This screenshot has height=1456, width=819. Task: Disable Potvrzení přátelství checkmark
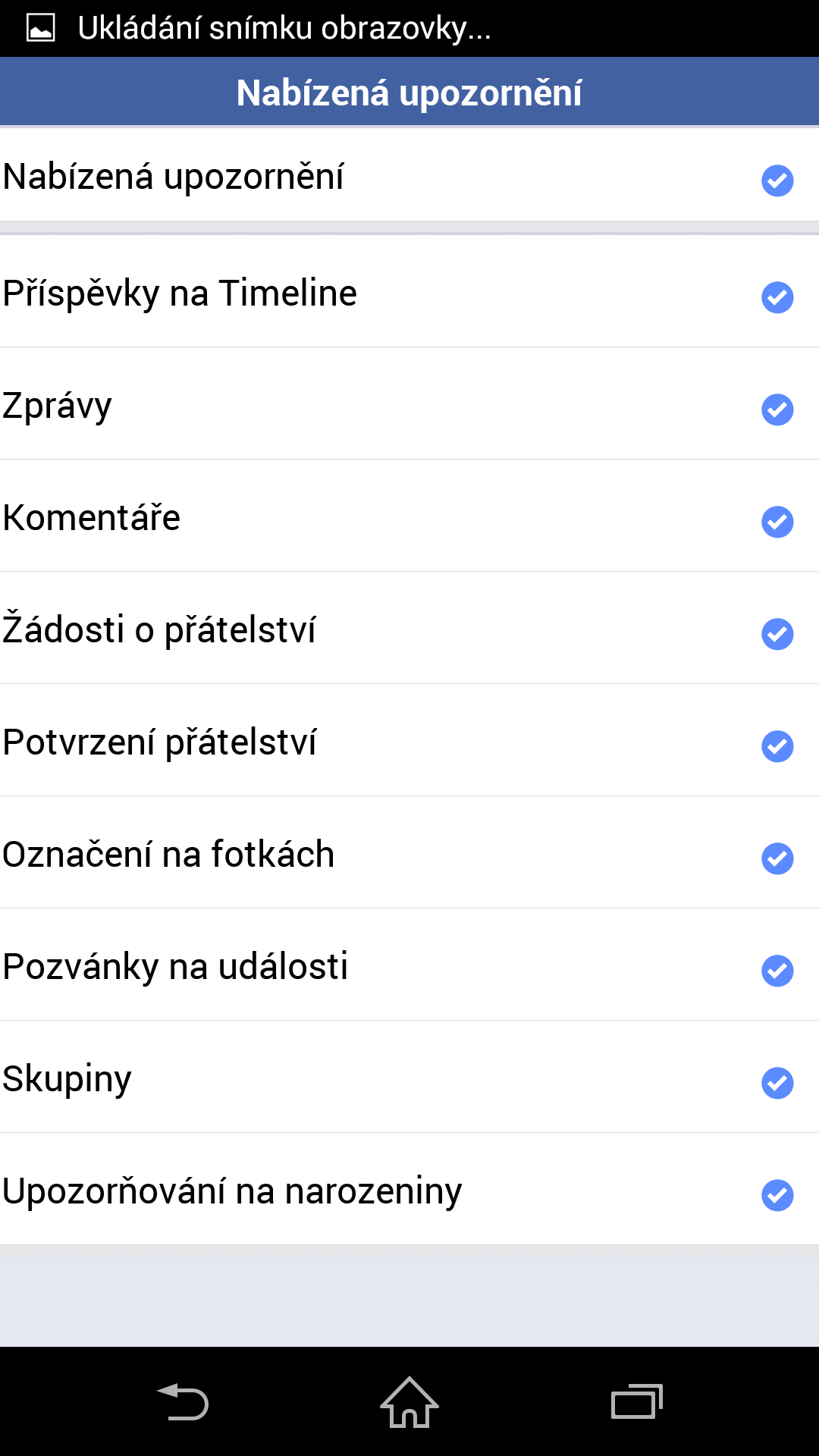[777, 746]
